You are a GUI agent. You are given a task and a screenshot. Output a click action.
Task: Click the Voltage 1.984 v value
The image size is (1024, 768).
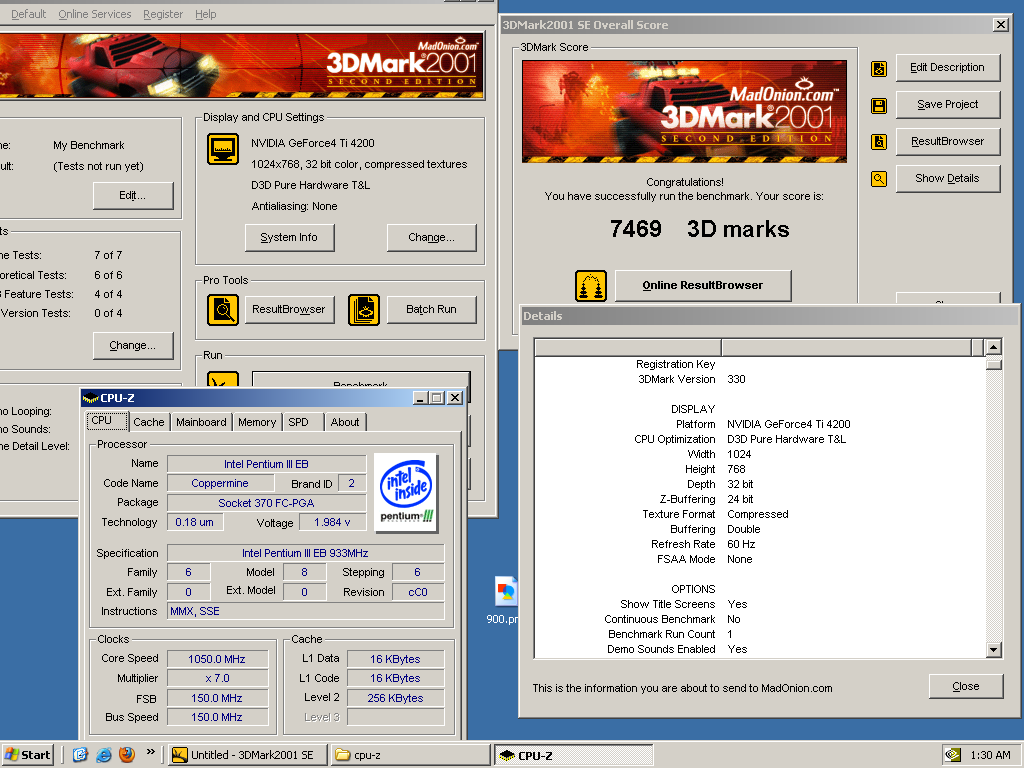[332, 522]
